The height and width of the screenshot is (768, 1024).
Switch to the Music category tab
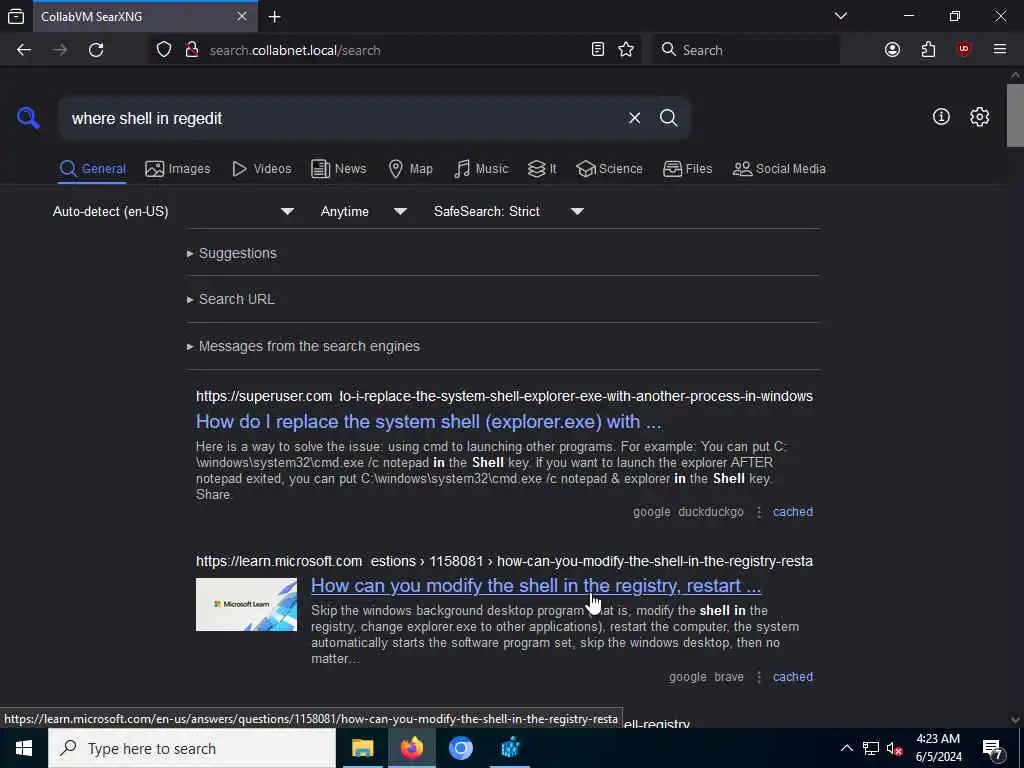(481, 168)
